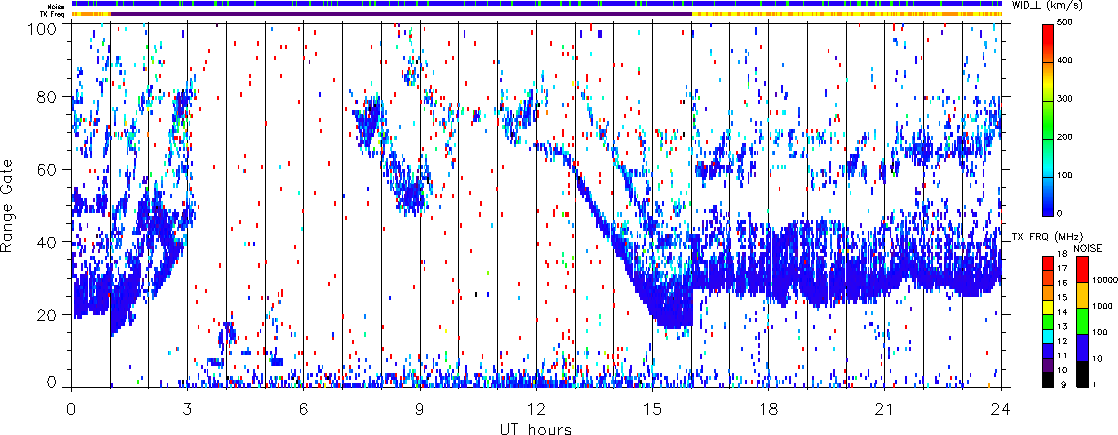The height and width of the screenshot is (435, 1118).
Task: Pick the purple segment of TX FRQ colorbar
Action: click(x=1048, y=365)
